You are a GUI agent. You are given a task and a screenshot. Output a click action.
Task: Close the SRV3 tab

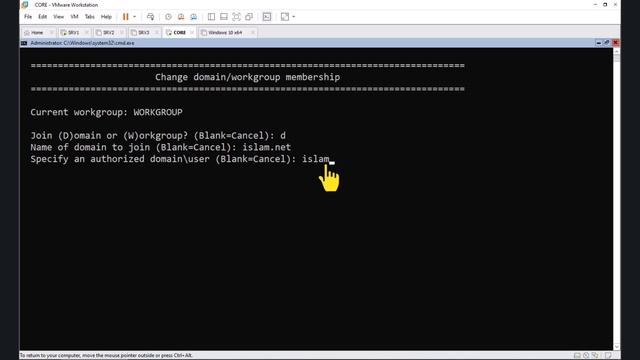[x=157, y=33]
